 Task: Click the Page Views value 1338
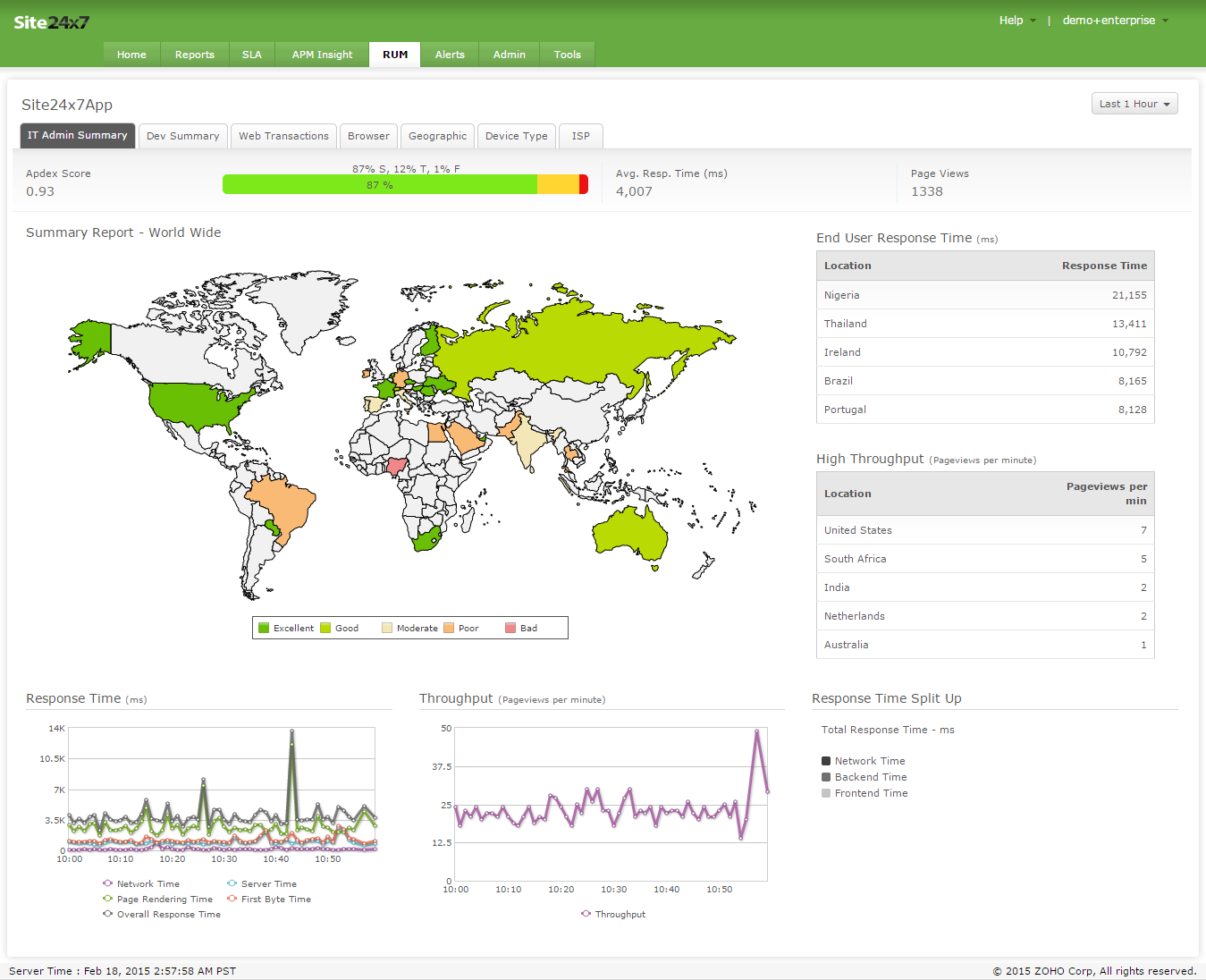tap(927, 191)
